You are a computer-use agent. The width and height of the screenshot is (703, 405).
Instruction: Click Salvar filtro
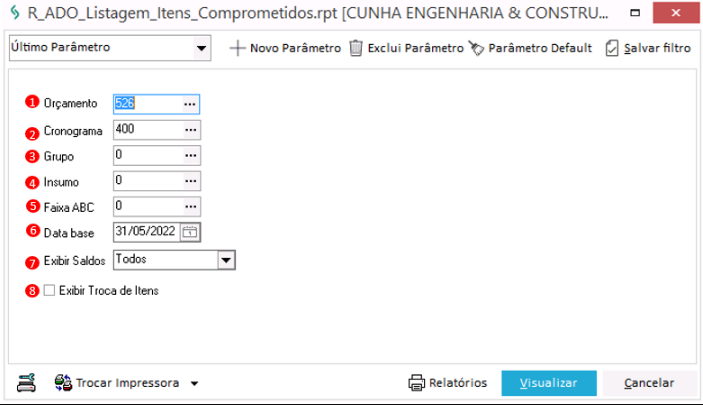coord(648,48)
